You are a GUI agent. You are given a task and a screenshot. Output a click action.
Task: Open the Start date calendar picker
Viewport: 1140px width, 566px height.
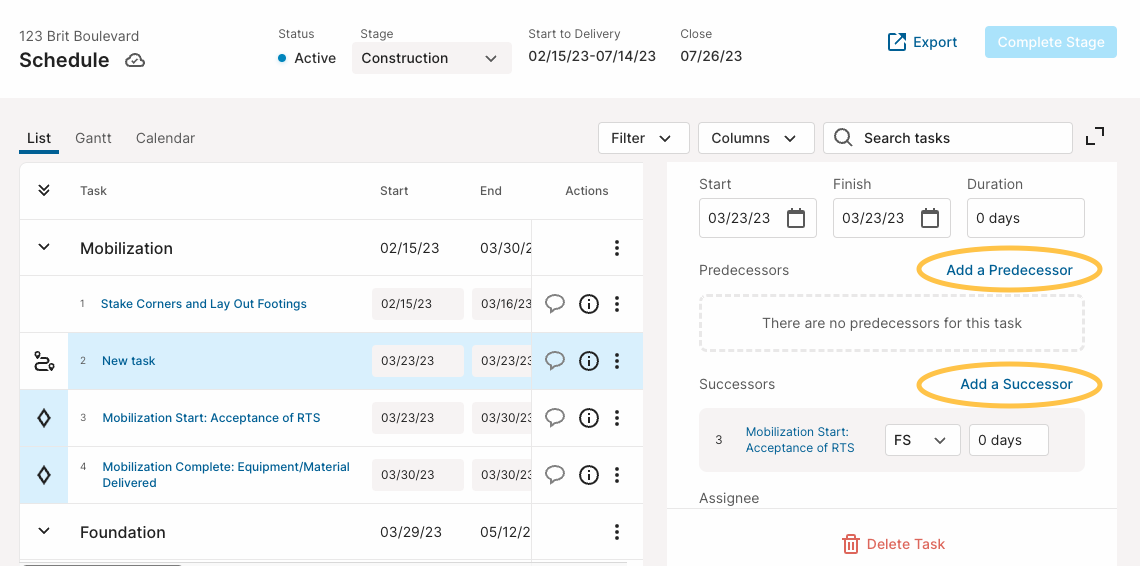point(796,218)
